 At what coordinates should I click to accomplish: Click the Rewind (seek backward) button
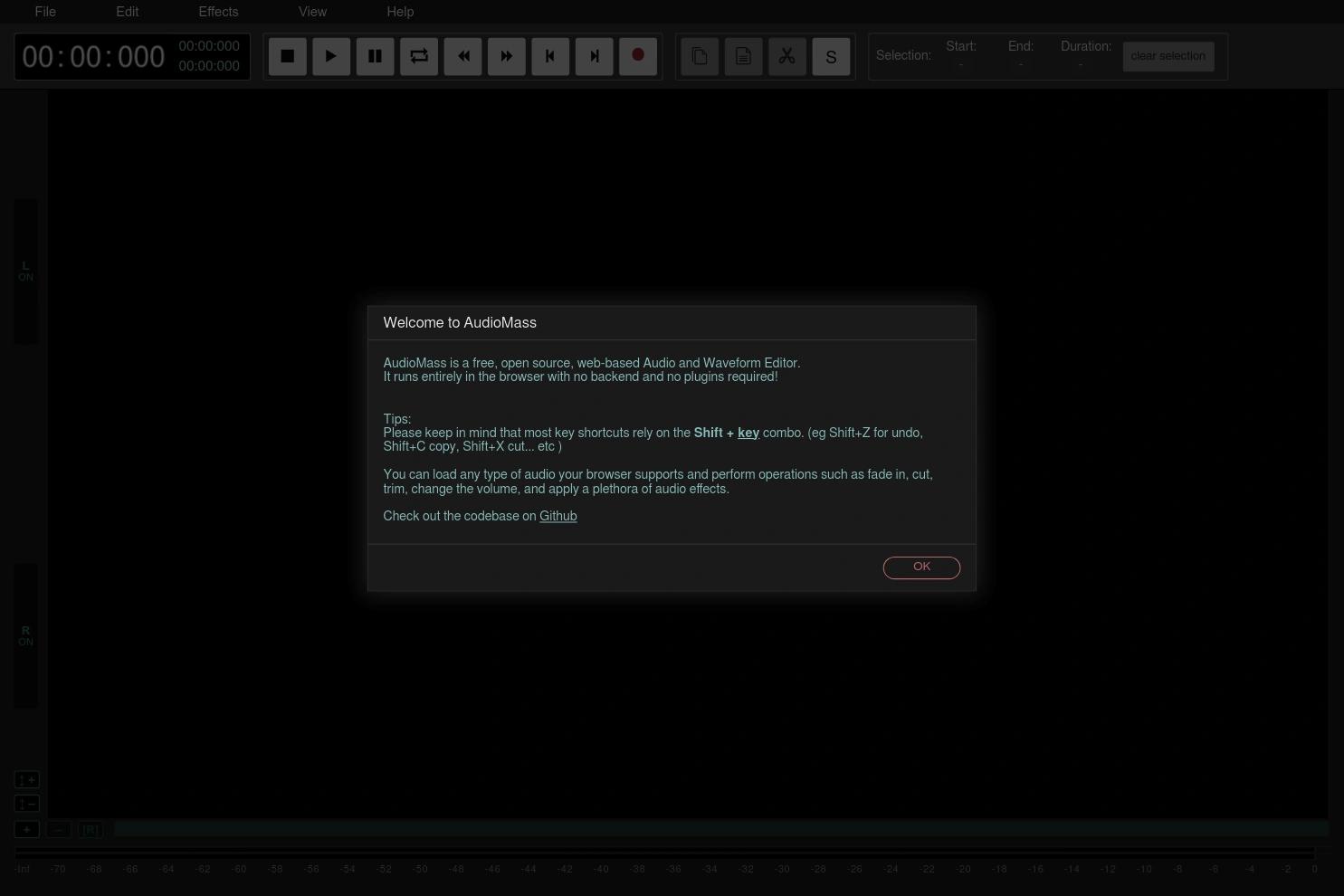tap(462, 56)
